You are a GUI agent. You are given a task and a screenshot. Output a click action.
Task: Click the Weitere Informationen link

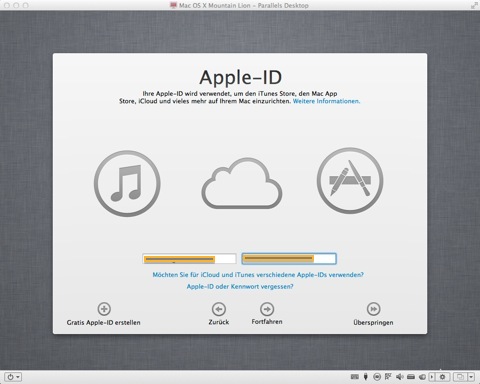coord(326,101)
